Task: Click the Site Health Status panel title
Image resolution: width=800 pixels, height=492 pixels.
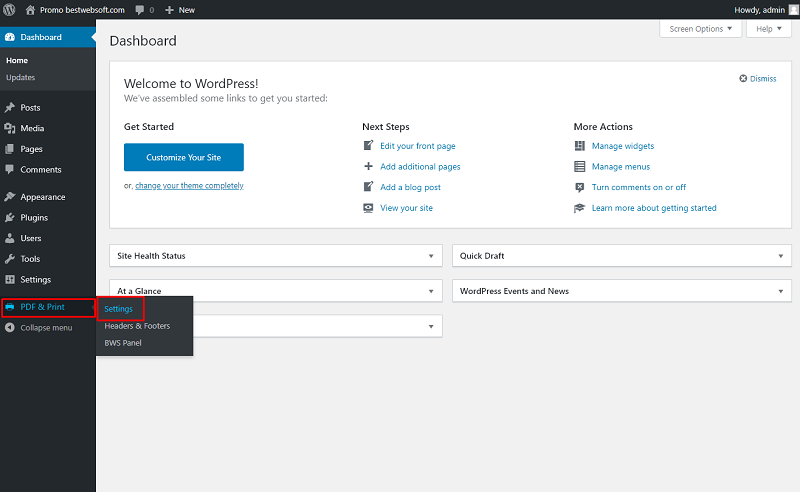Action: pos(152,256)
